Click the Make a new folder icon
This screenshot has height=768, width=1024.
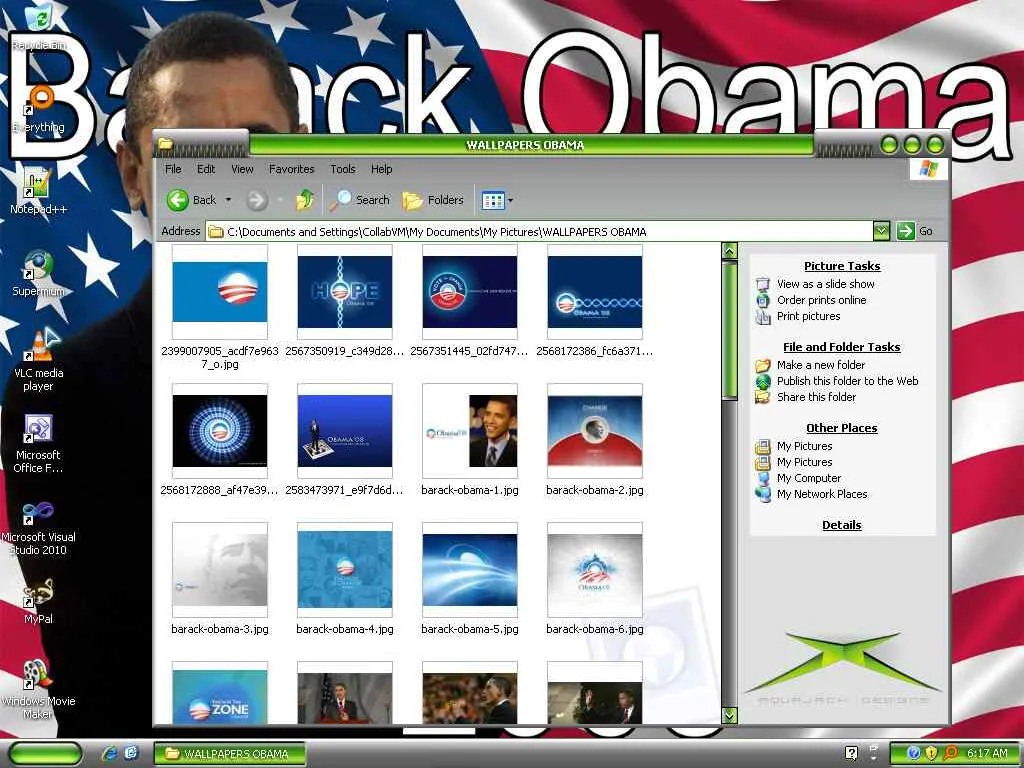(763, 365)
